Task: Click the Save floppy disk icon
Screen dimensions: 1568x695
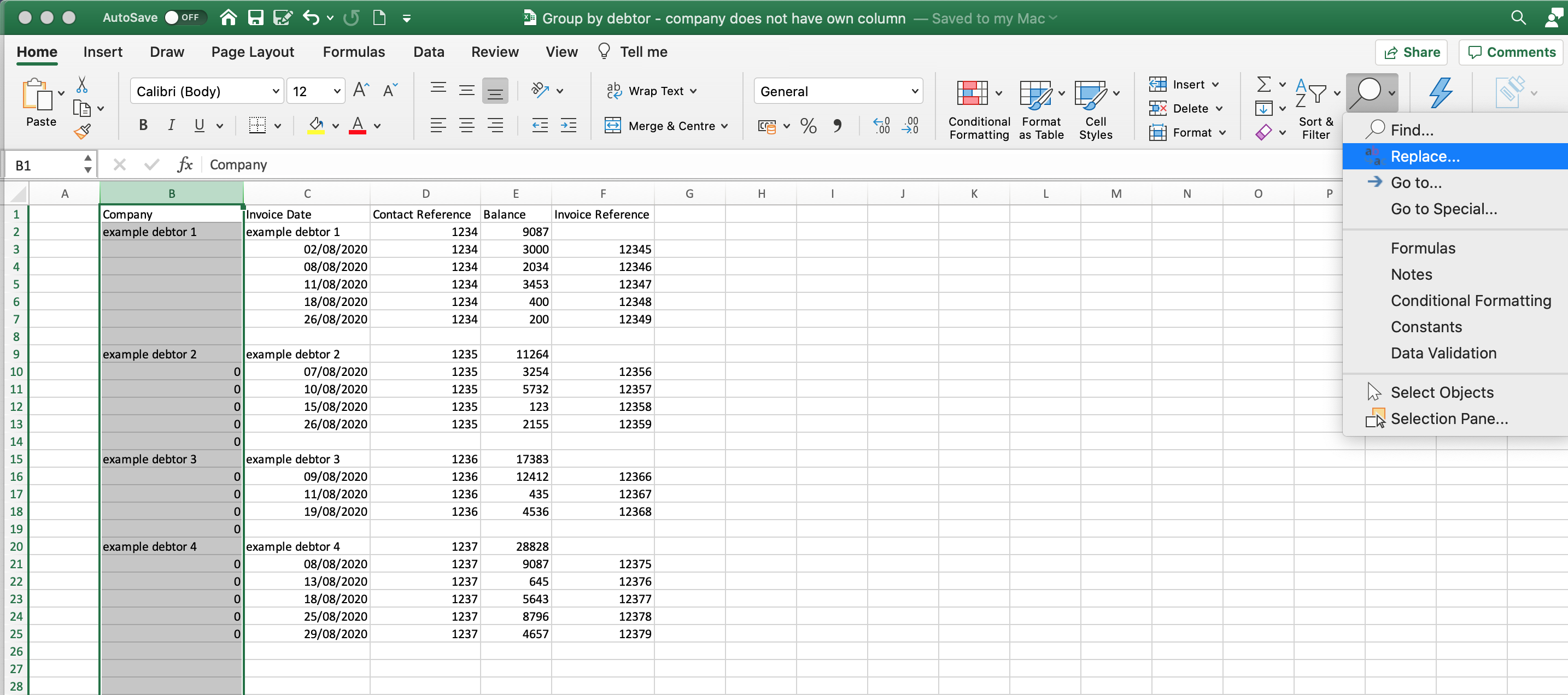Action: coord(256,17)
